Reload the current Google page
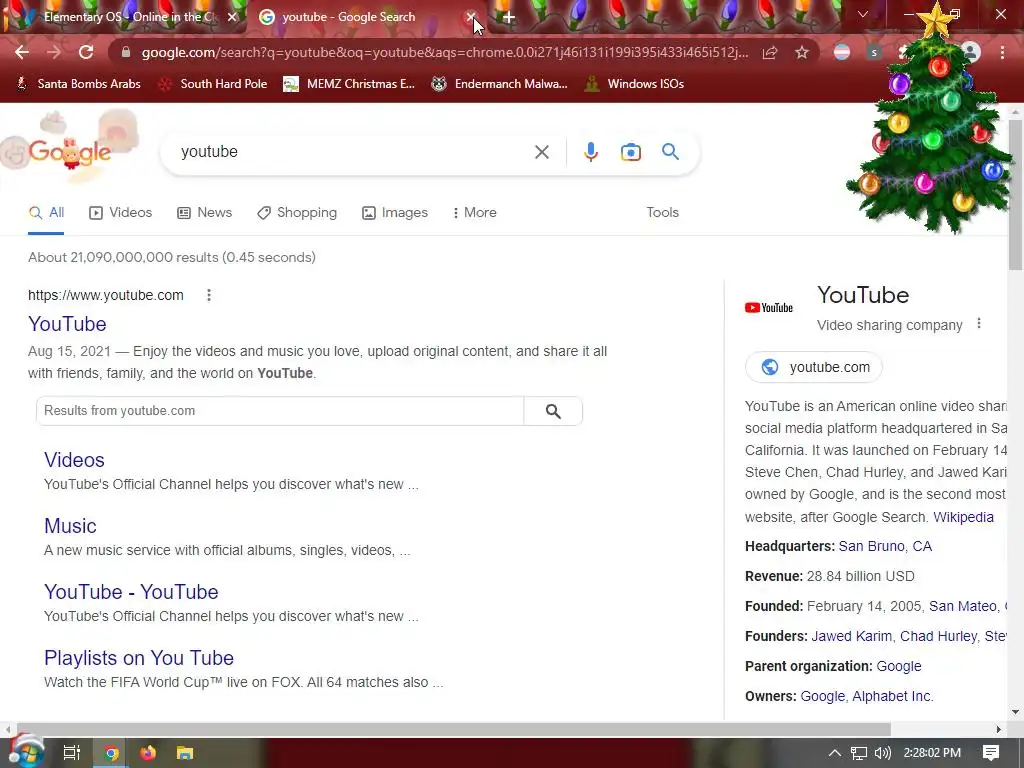 point(86,52)
